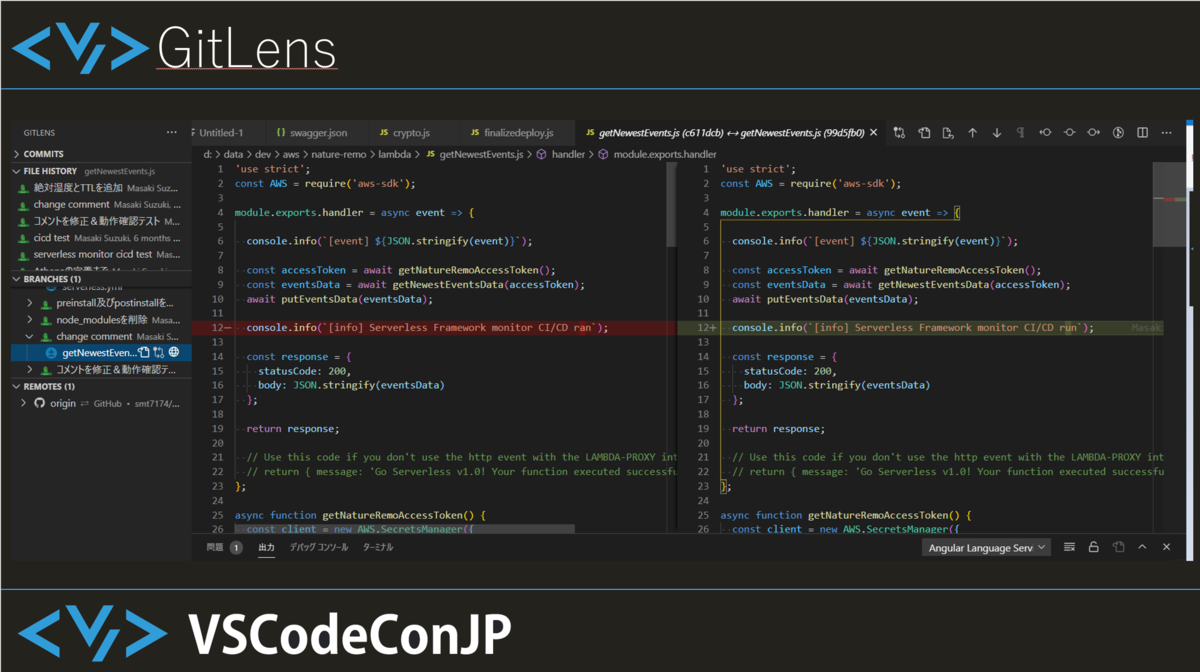This screenshot has height=672, width=1200.
Task: Select cicd test commit in file history
Action: tap(100, 238)
